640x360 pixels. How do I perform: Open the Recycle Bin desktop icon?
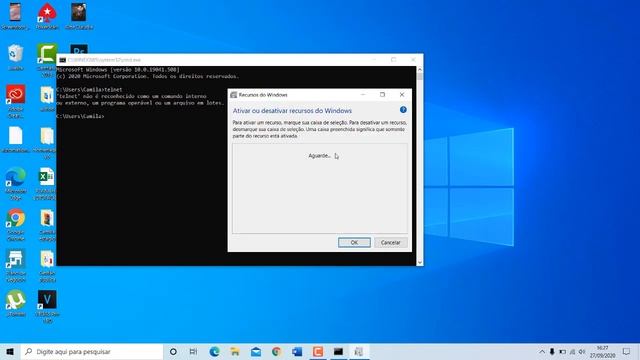[x=16, y=54]
